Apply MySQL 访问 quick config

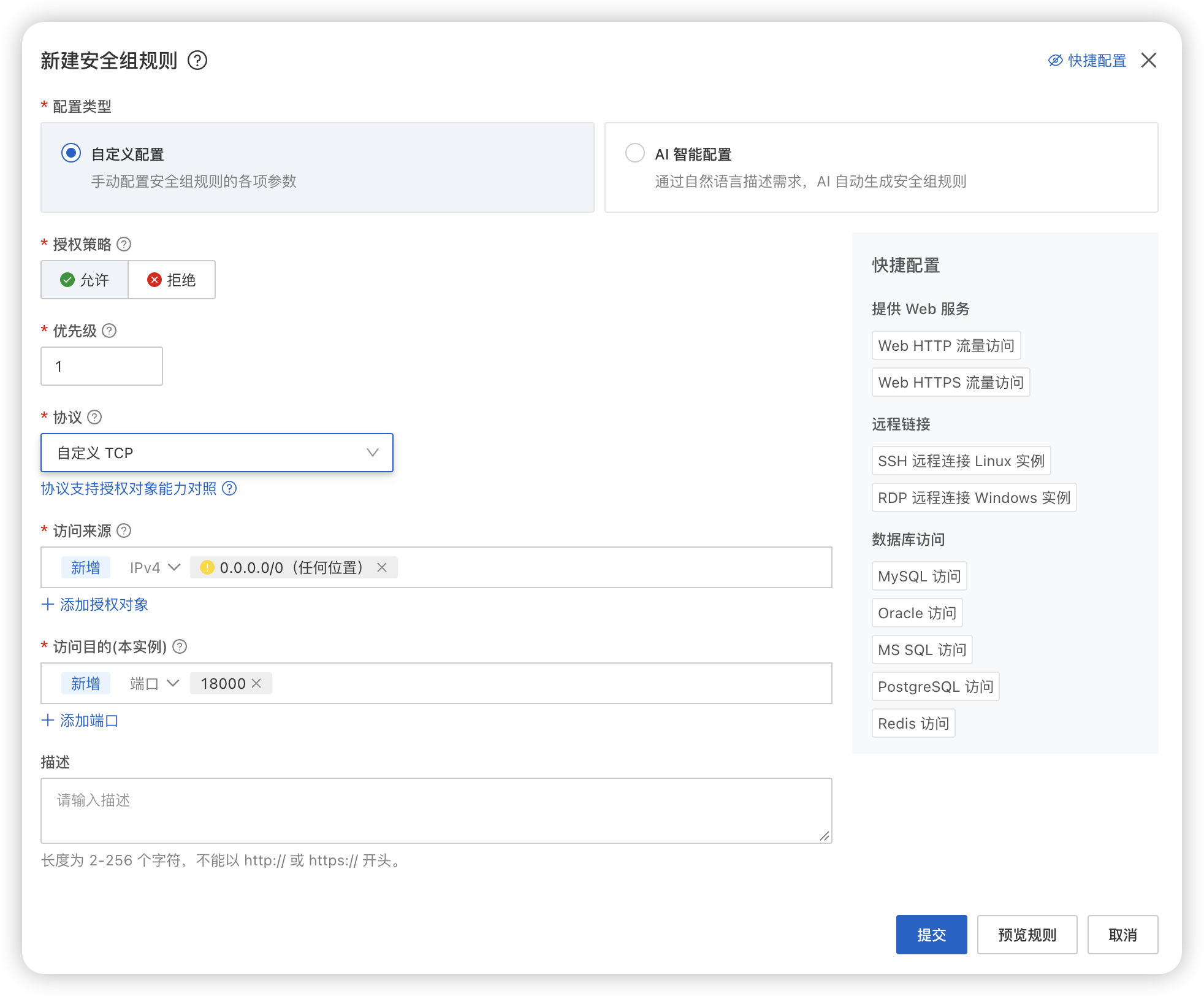tap(919, 577)
